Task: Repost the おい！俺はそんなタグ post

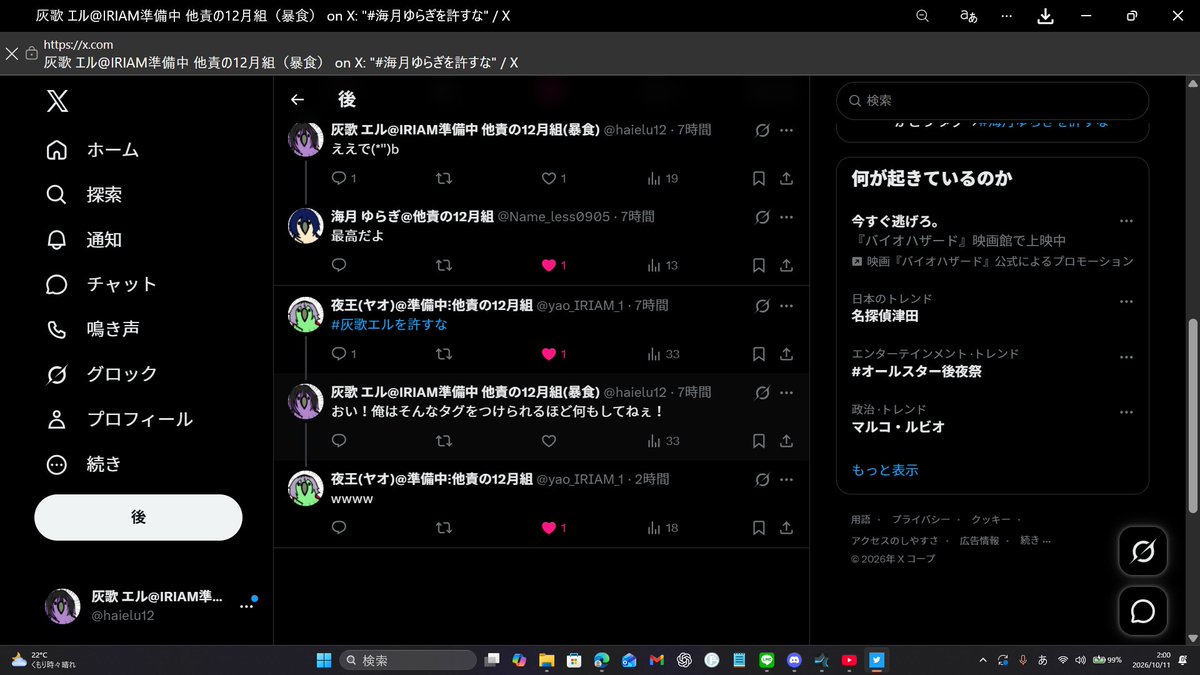Action: click(x=445, y=440)
